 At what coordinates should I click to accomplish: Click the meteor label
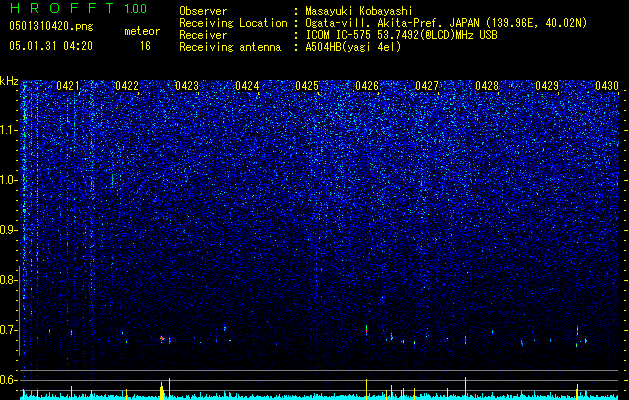click(x=142, y=31)
